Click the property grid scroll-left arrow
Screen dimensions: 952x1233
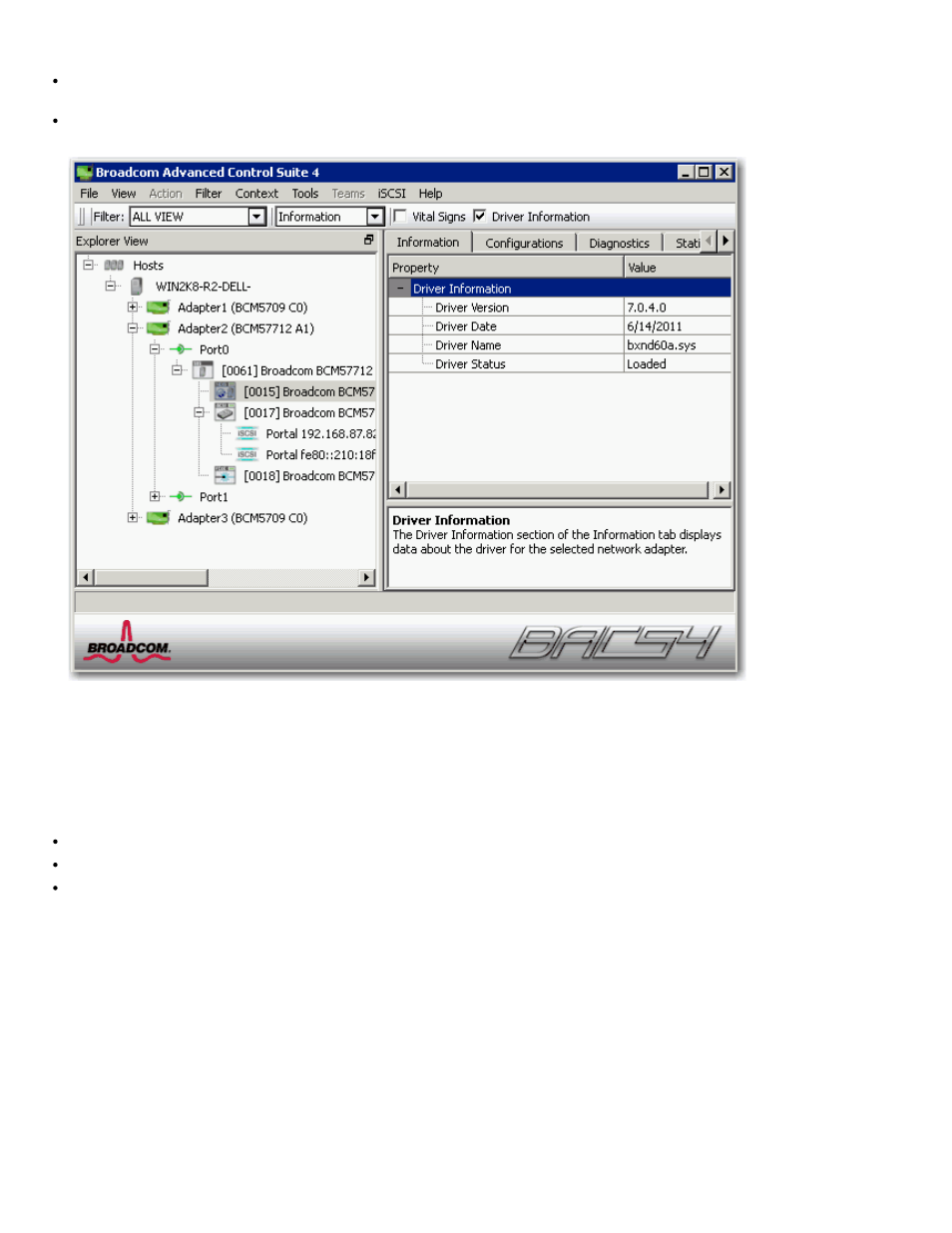point(398,489)
